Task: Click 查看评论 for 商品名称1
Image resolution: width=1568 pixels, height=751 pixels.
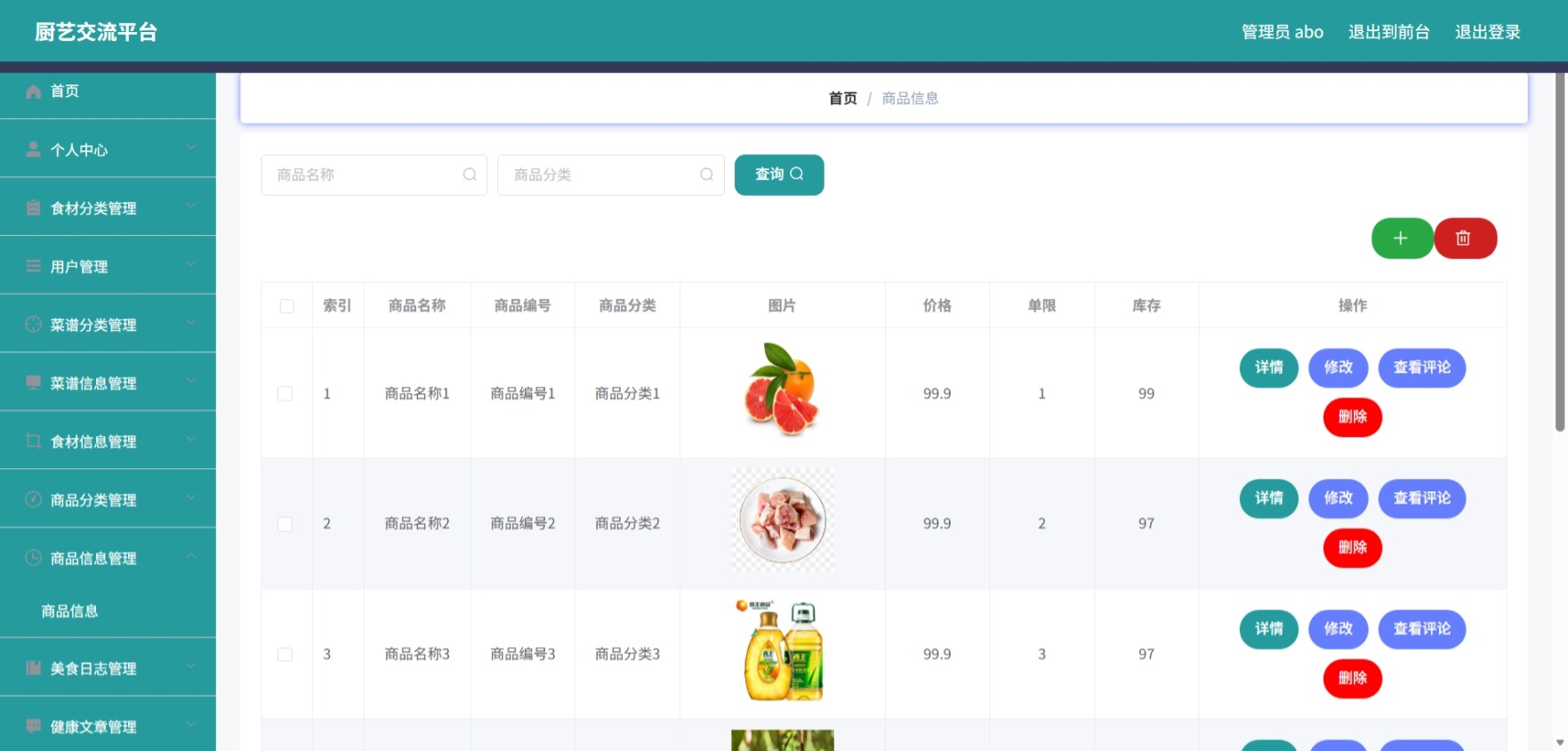Action: (x=1422, y=367)
